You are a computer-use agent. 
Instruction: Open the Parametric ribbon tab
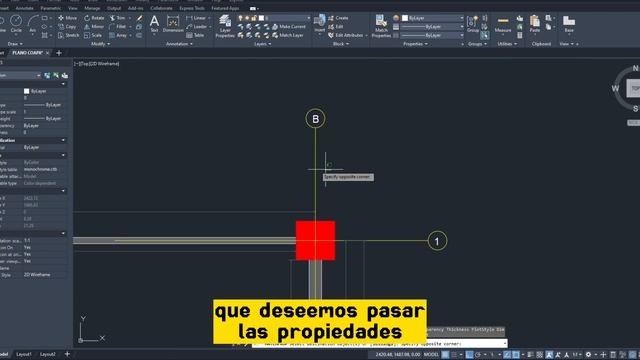click(51, 8)
